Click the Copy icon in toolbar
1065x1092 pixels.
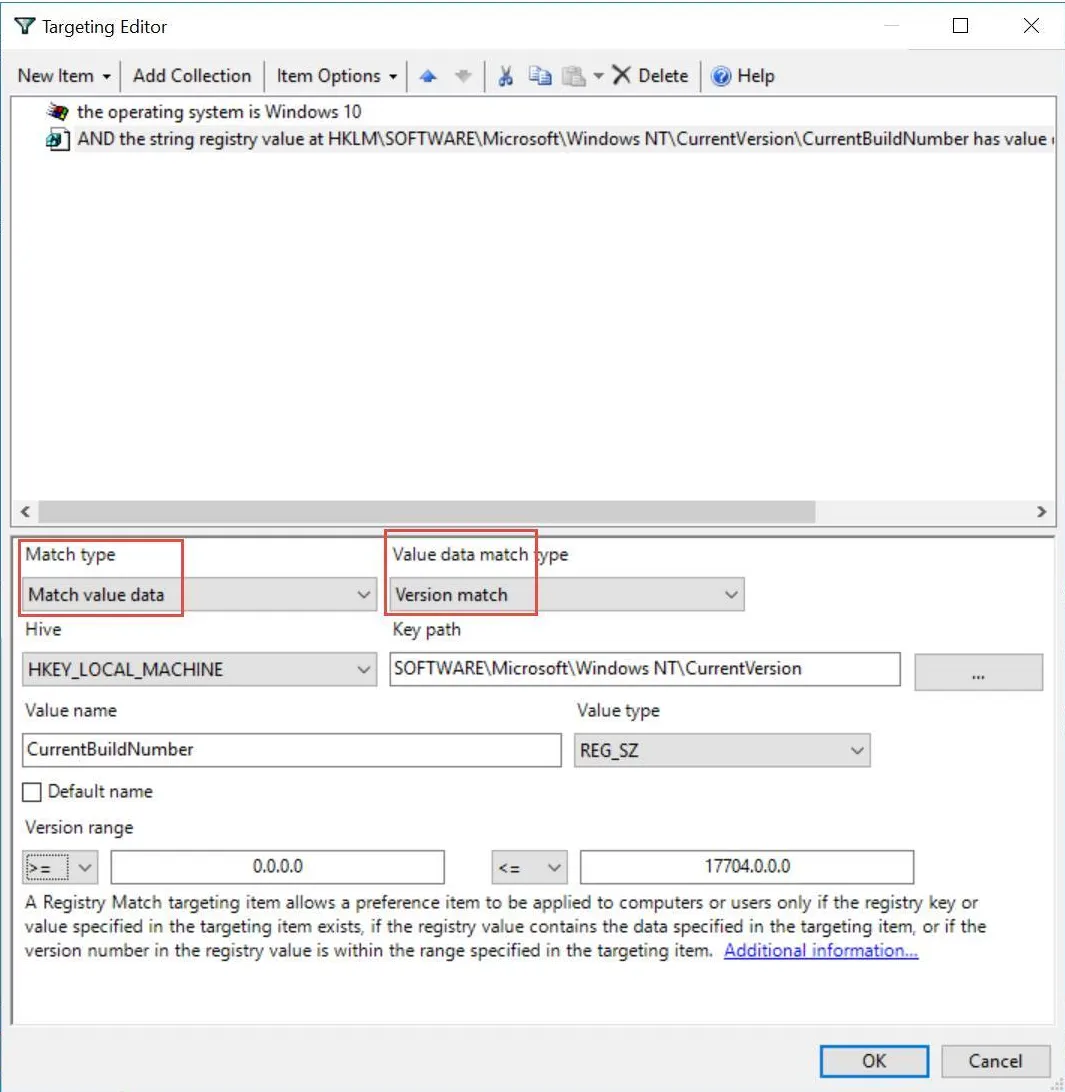tap(540, 76)
